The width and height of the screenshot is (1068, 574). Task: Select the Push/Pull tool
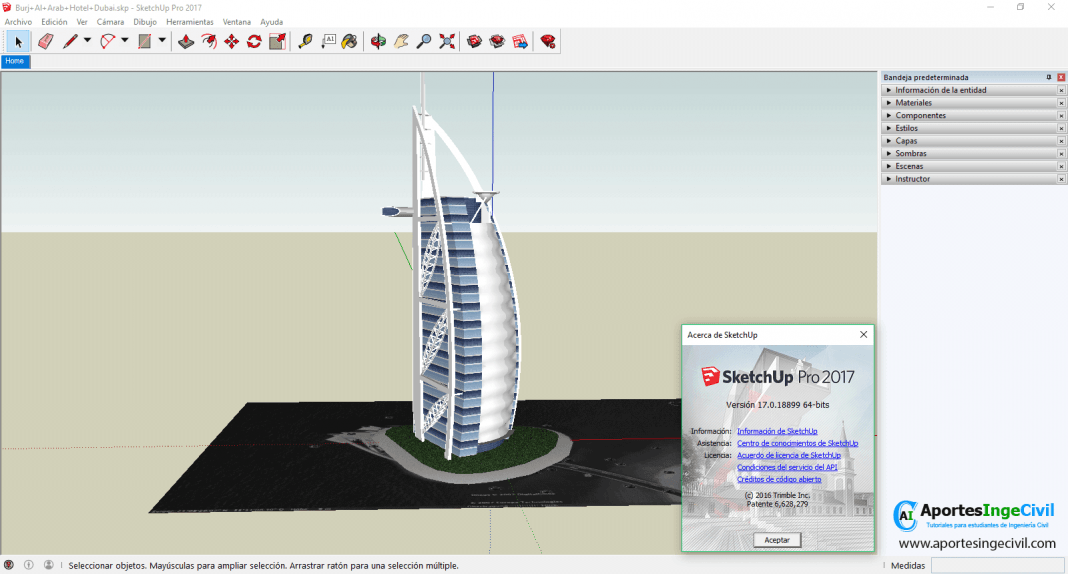(x=186, y=42)
